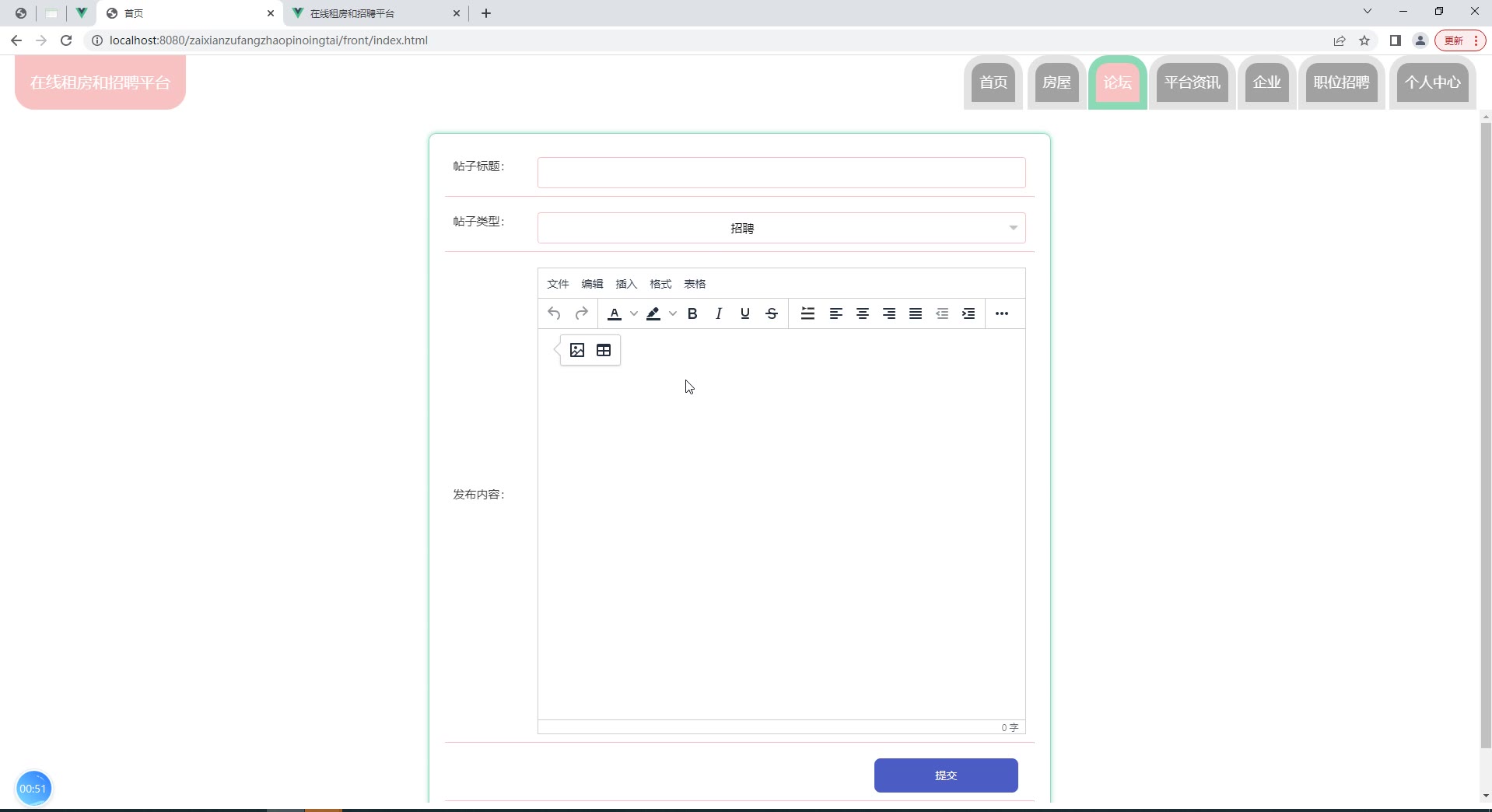Click the insert table icon
Viewport: 1492px width, 812px height.
click(x=604, y=350)
